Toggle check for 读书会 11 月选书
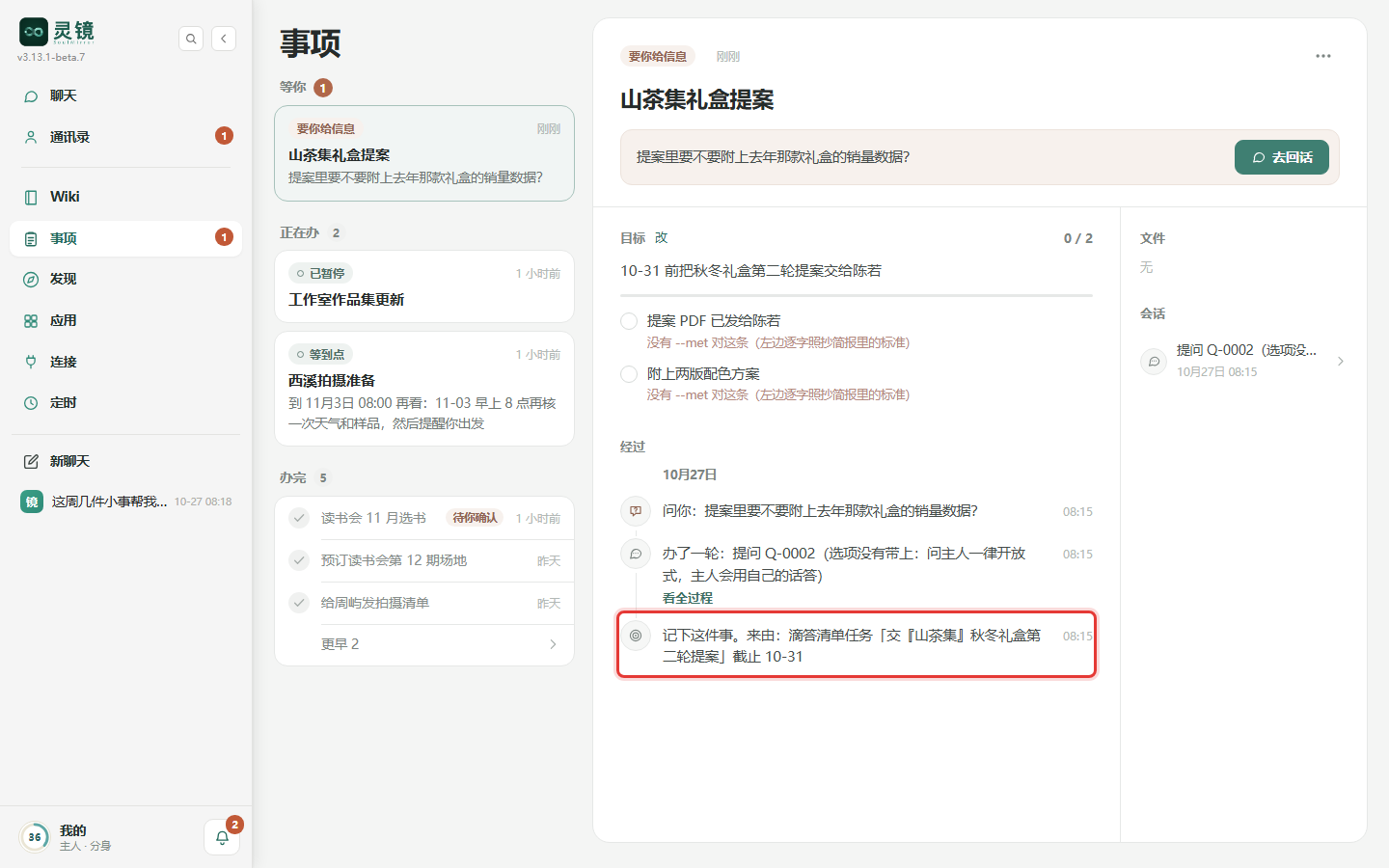 pos(299,518)
